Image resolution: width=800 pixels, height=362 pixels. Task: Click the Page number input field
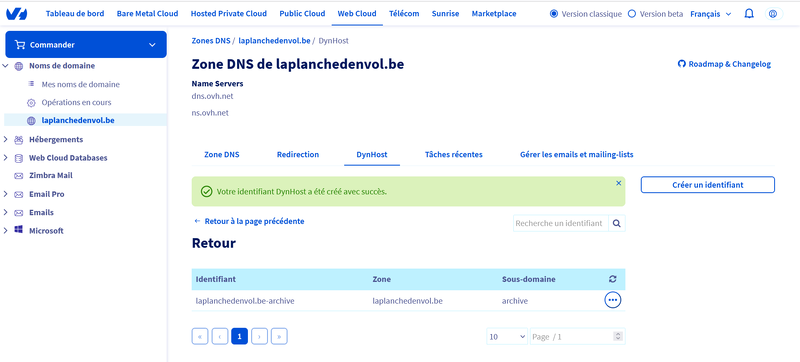pos(578,337)
